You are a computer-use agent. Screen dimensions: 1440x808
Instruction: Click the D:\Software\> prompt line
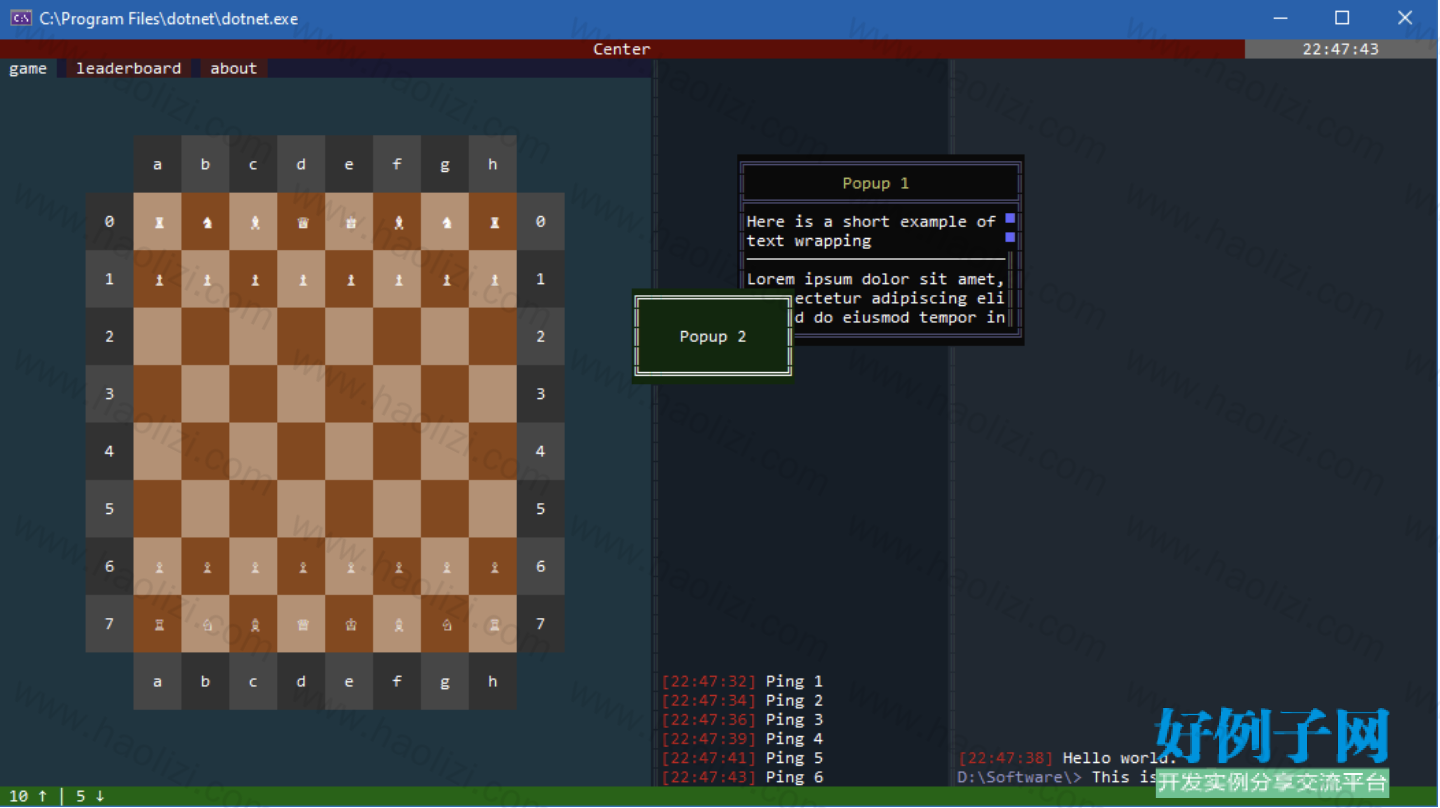(1058, 777)
